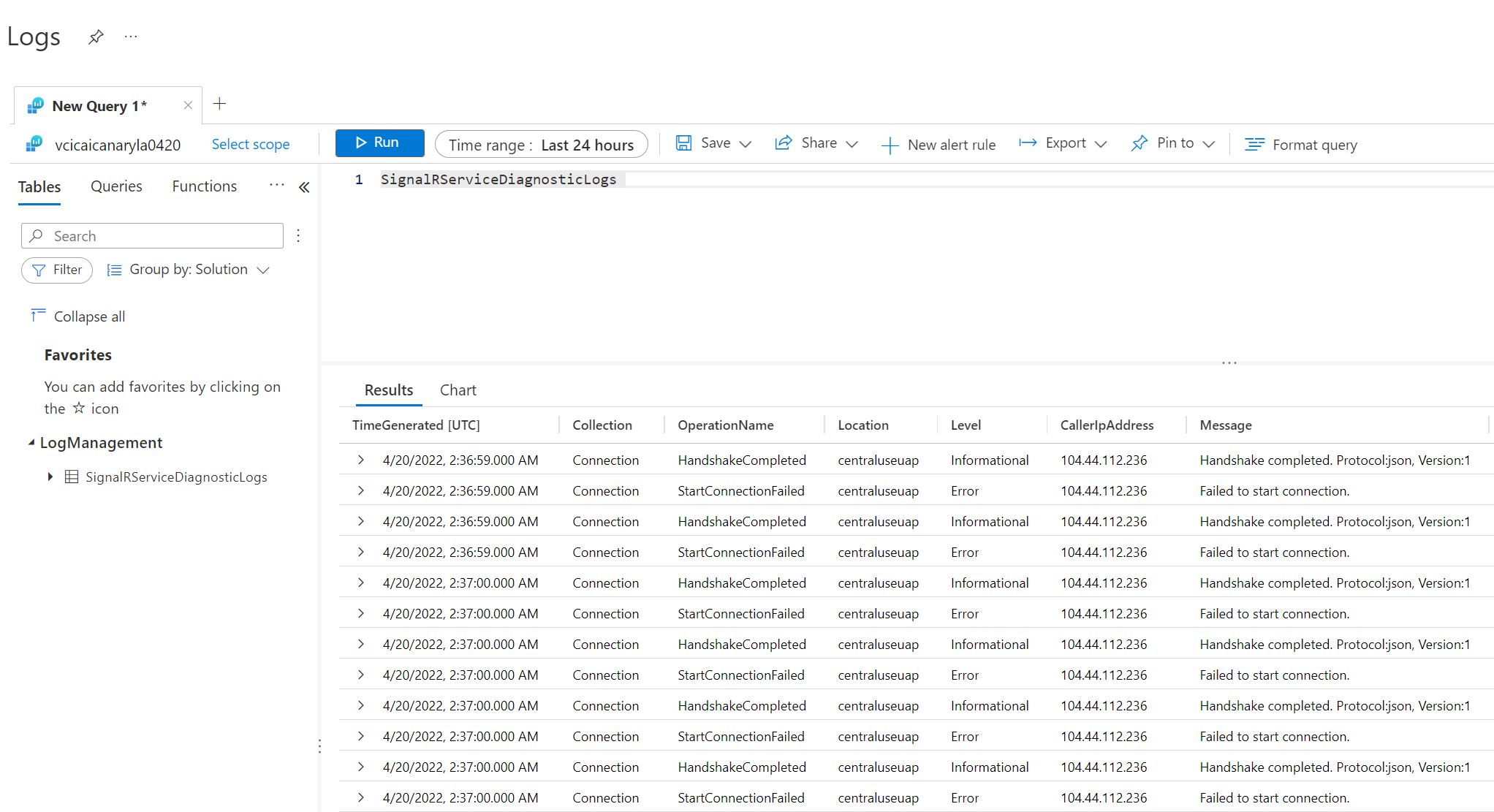The image size is (1494, 812).
Task: Open the search box ellipsis options
Action: 298,235
